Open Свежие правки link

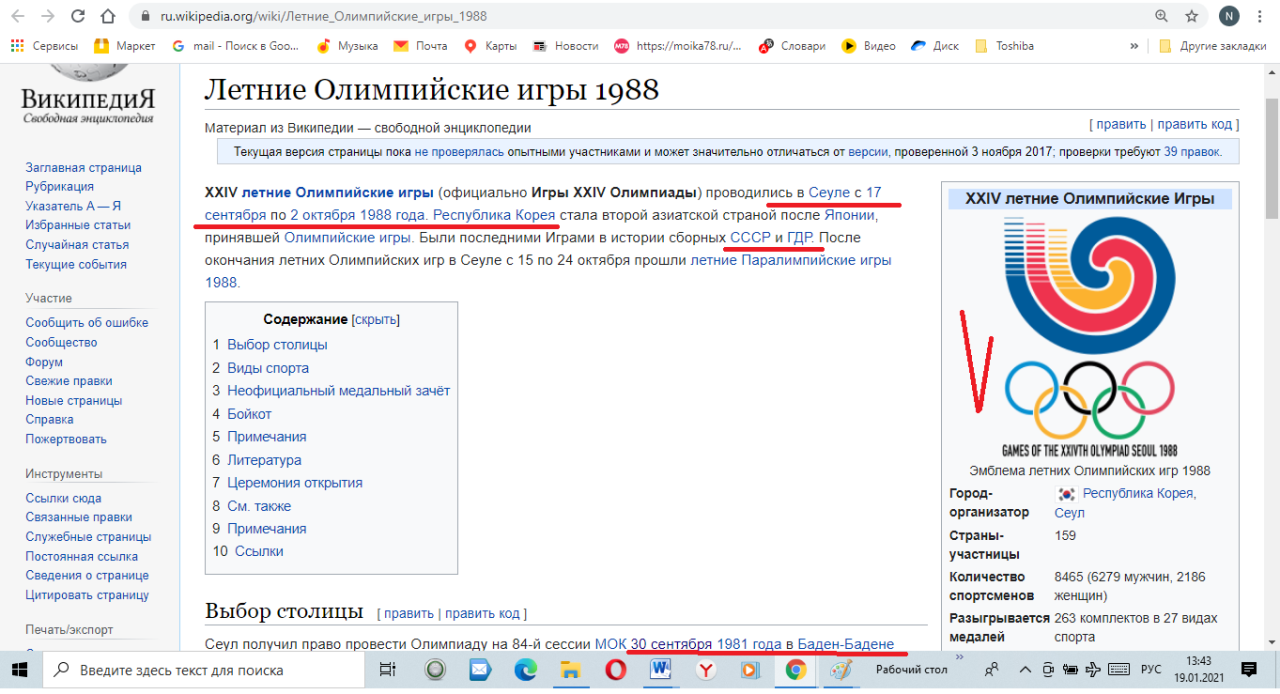[x=69, y=380]
